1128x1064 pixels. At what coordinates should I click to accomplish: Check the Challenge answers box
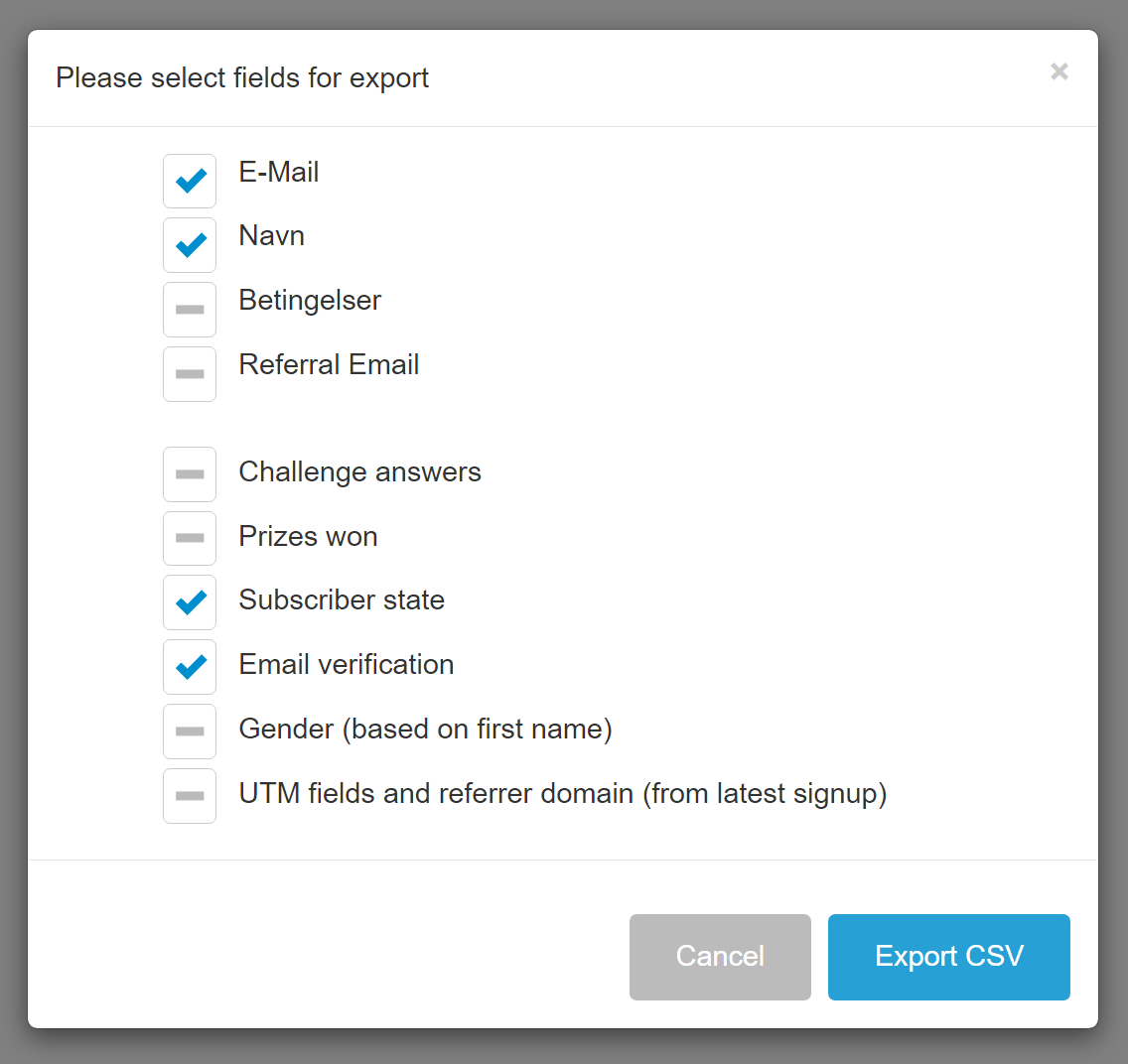[x=190, y=474]
